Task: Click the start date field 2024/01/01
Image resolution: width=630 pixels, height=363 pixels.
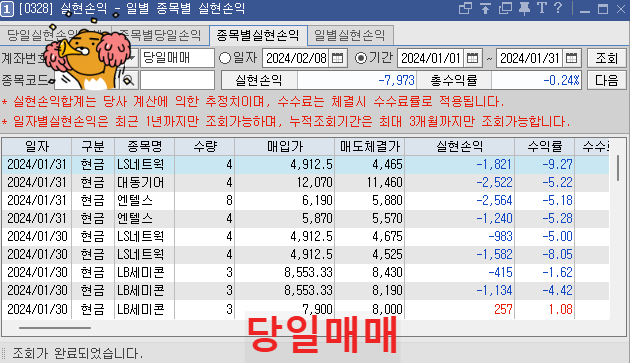Action: (431, 58)
